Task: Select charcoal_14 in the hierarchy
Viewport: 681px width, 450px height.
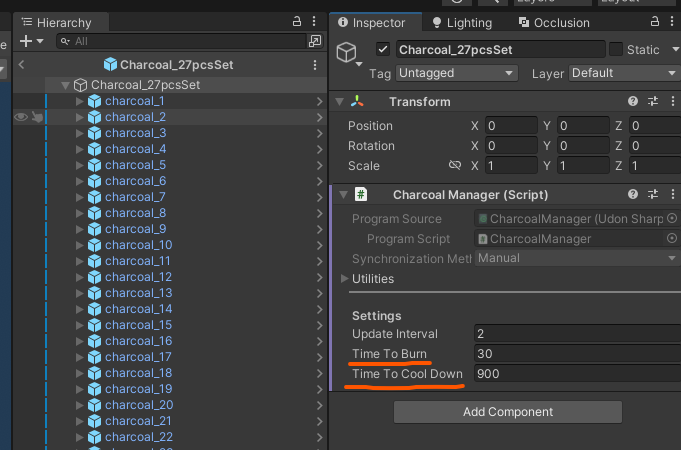Action: click(139, 309)
